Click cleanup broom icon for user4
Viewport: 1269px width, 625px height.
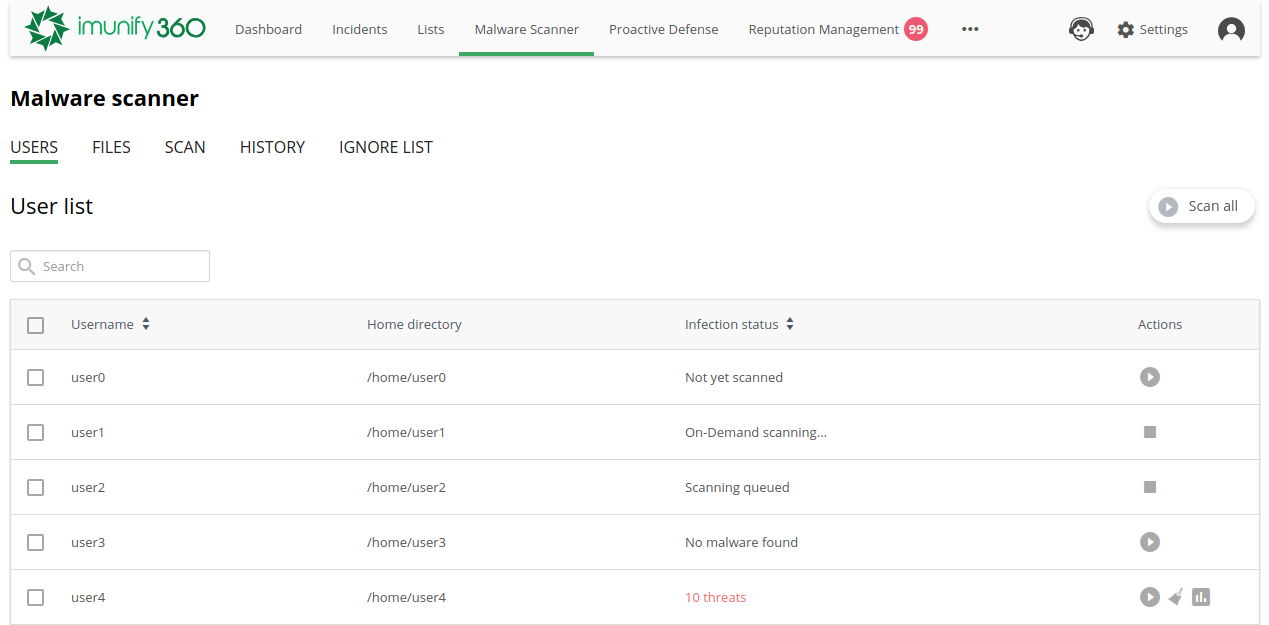1176,597
